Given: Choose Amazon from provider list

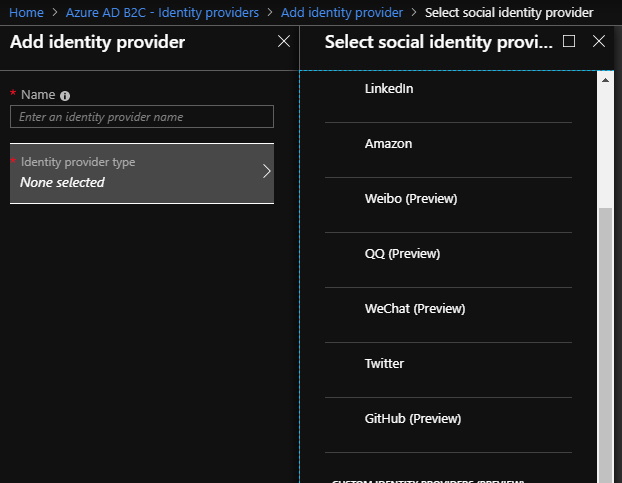Looking at the screenshot, I should (388, 144).
